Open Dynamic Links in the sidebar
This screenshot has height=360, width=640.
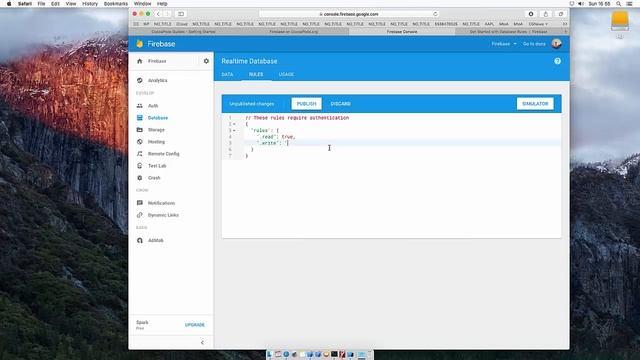[x=163, y=215]
